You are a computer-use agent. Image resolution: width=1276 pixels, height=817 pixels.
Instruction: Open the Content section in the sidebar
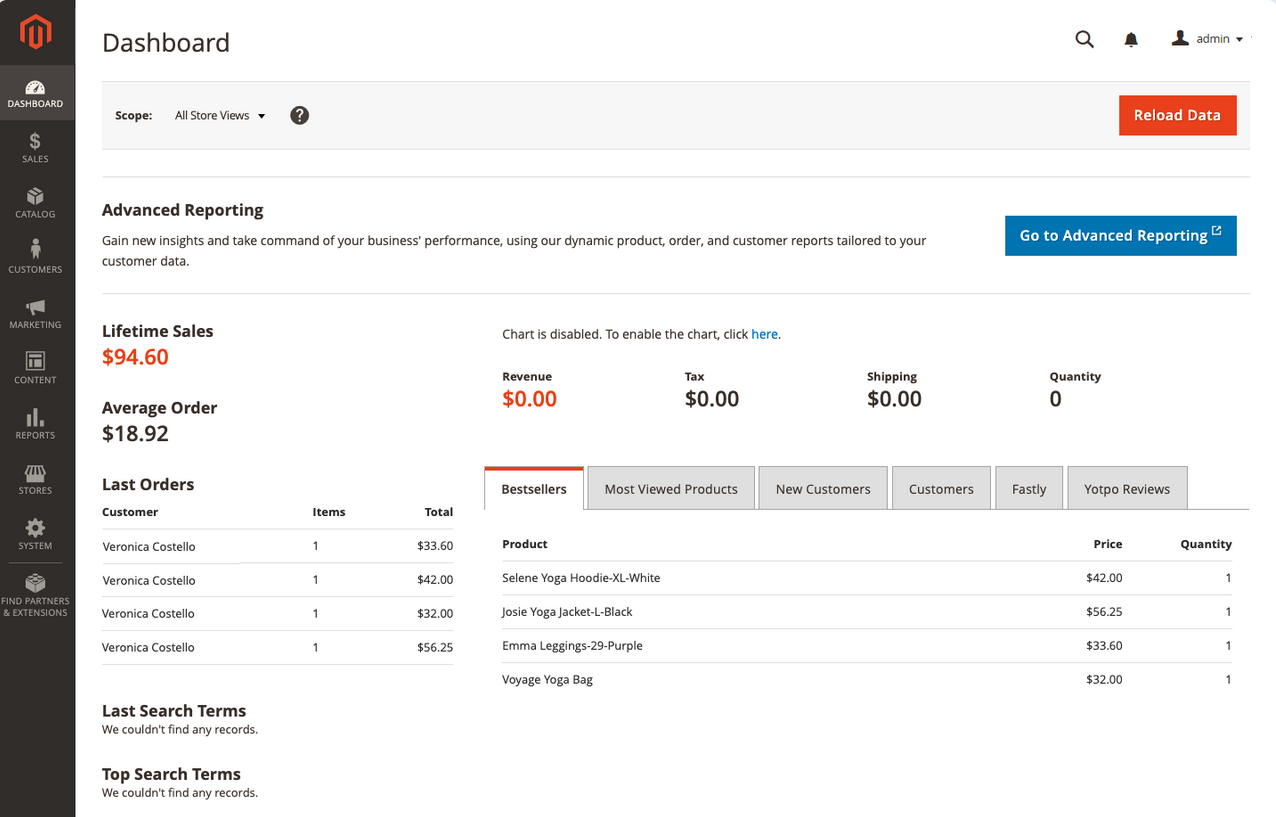(35, 368)
